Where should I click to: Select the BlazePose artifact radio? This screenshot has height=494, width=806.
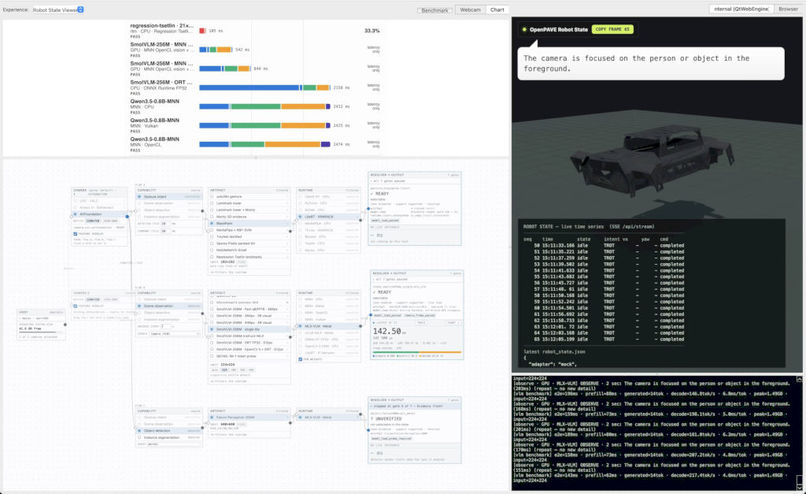[212, 224]
